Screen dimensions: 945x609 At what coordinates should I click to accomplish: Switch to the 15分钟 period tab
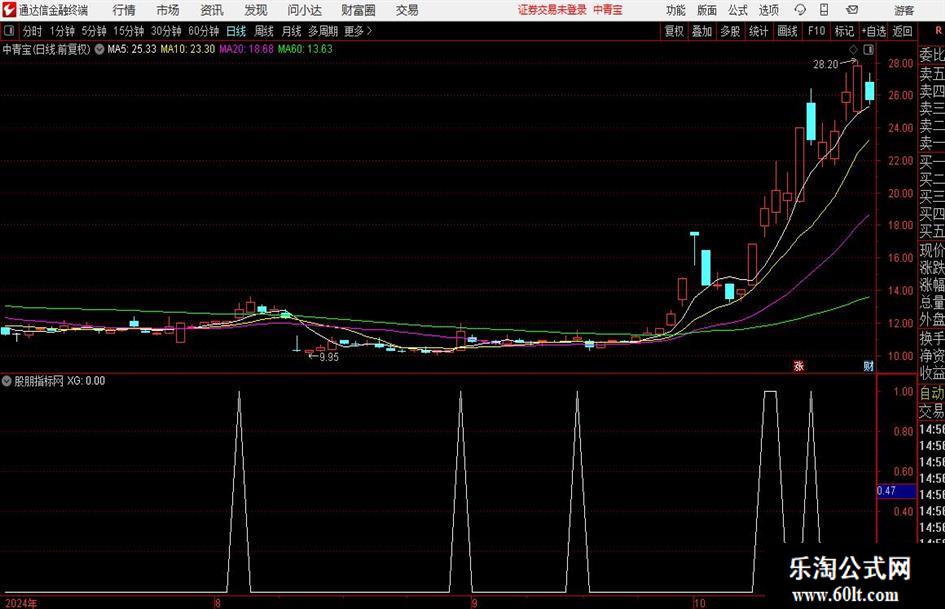[128, 31]
